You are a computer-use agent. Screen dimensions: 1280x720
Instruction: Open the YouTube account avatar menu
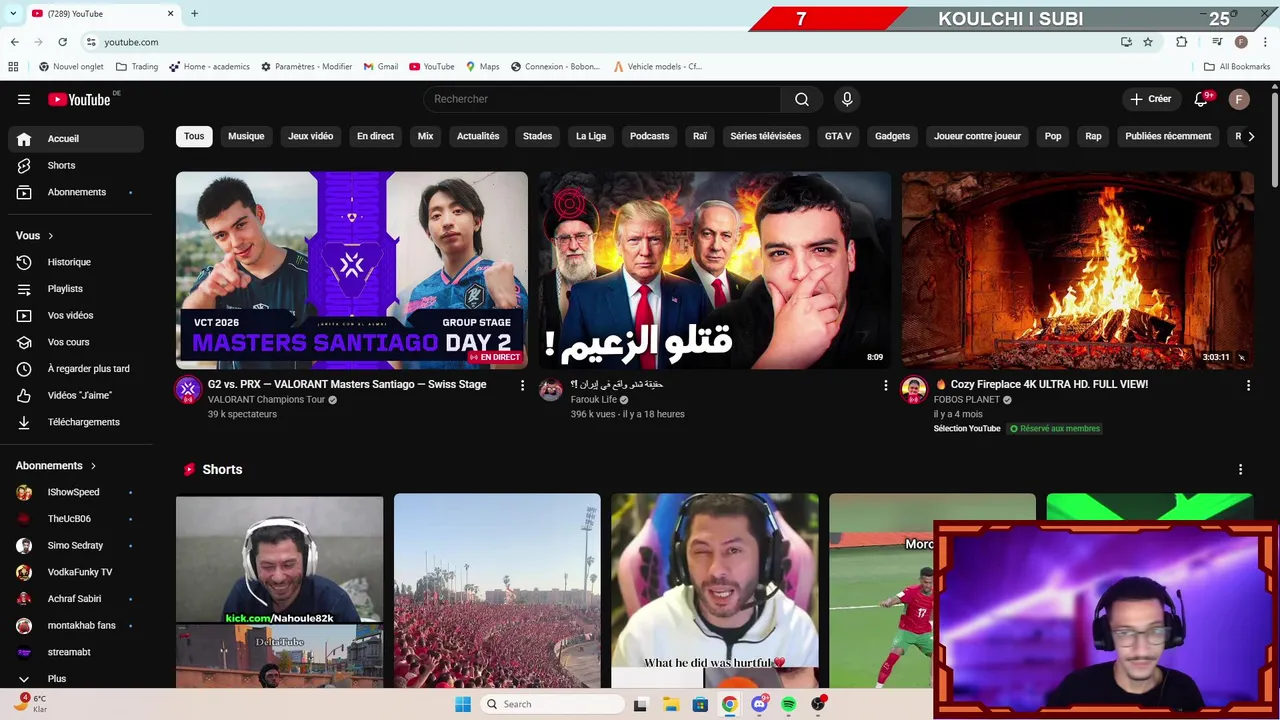pyautogui.click(x=1239, y=99)
